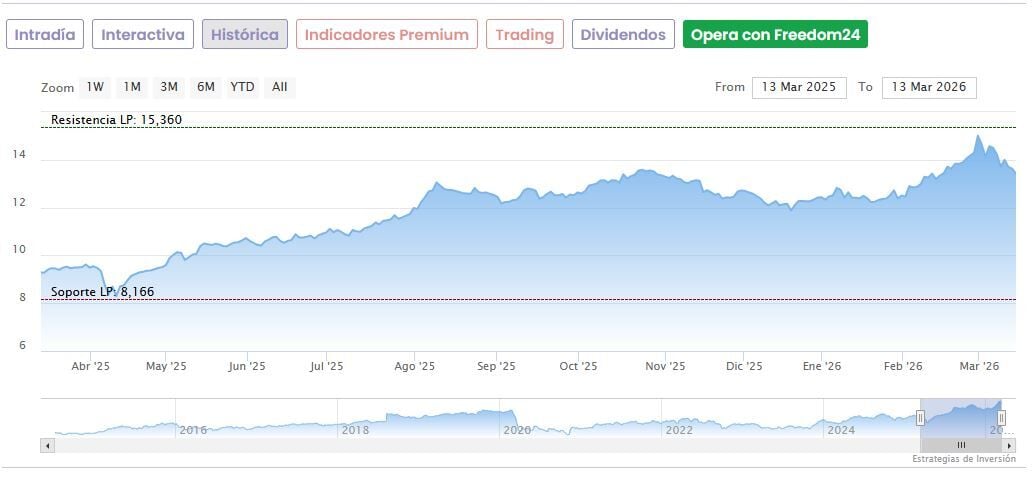Image resolution: width=1032 pixels, height=477 pixels.
Task: Switch to the Interactiva tab
Action: 143,35
